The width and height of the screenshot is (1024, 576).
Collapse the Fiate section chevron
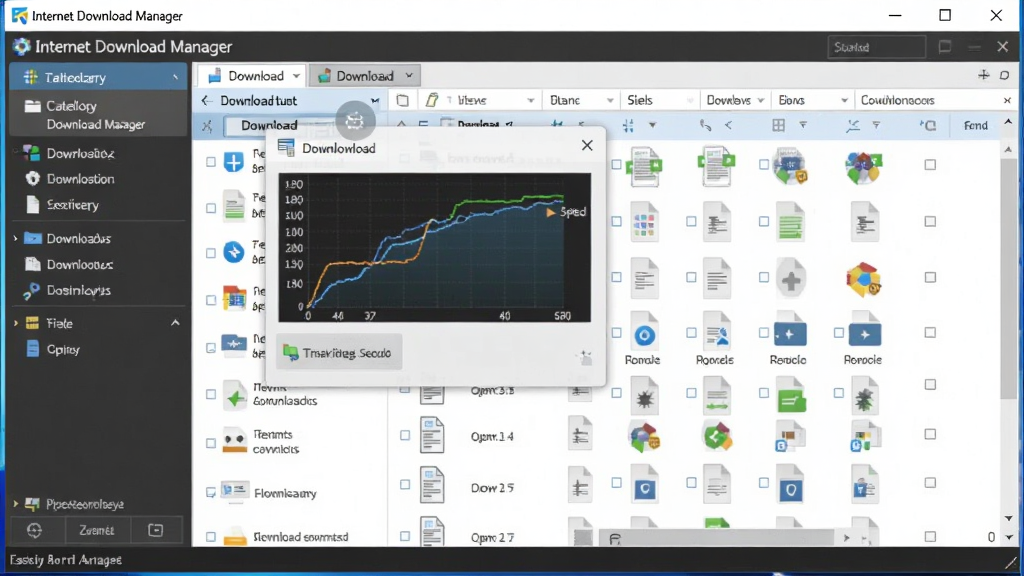tap(175, 323)
